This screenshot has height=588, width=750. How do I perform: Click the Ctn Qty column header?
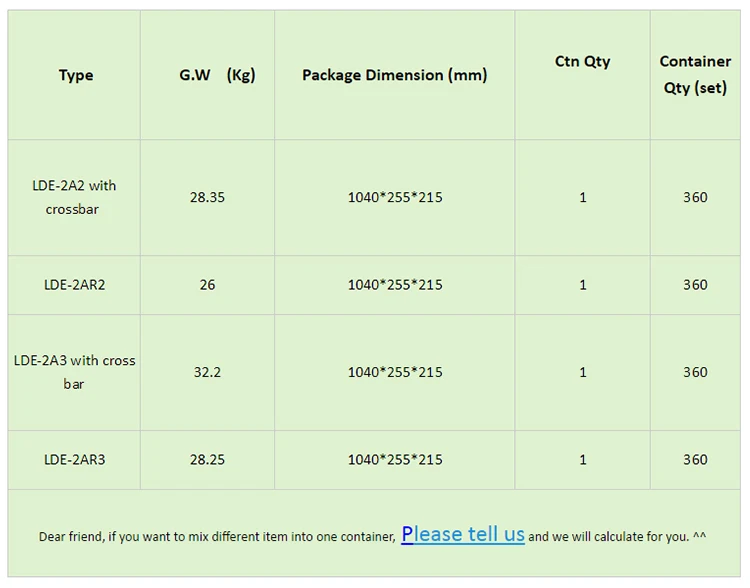(583, 62)
